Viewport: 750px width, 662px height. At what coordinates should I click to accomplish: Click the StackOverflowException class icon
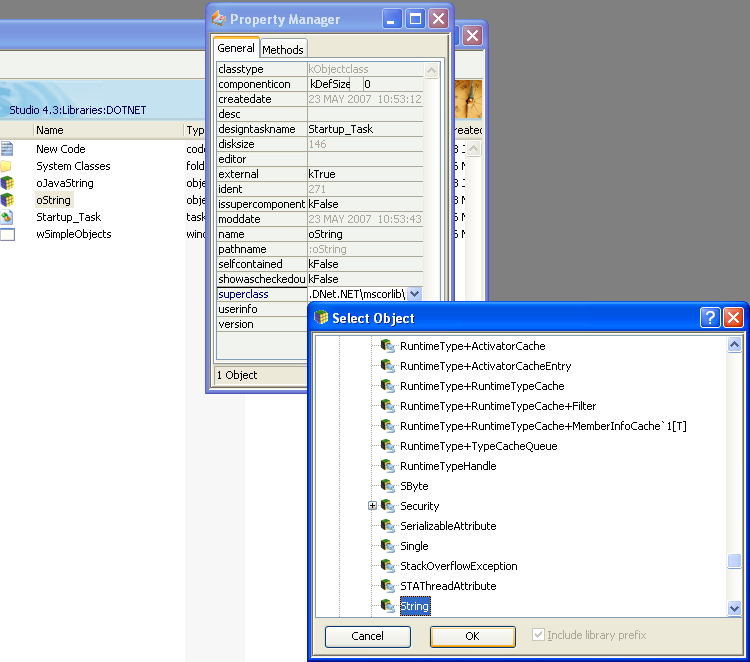tap(389, 566)
